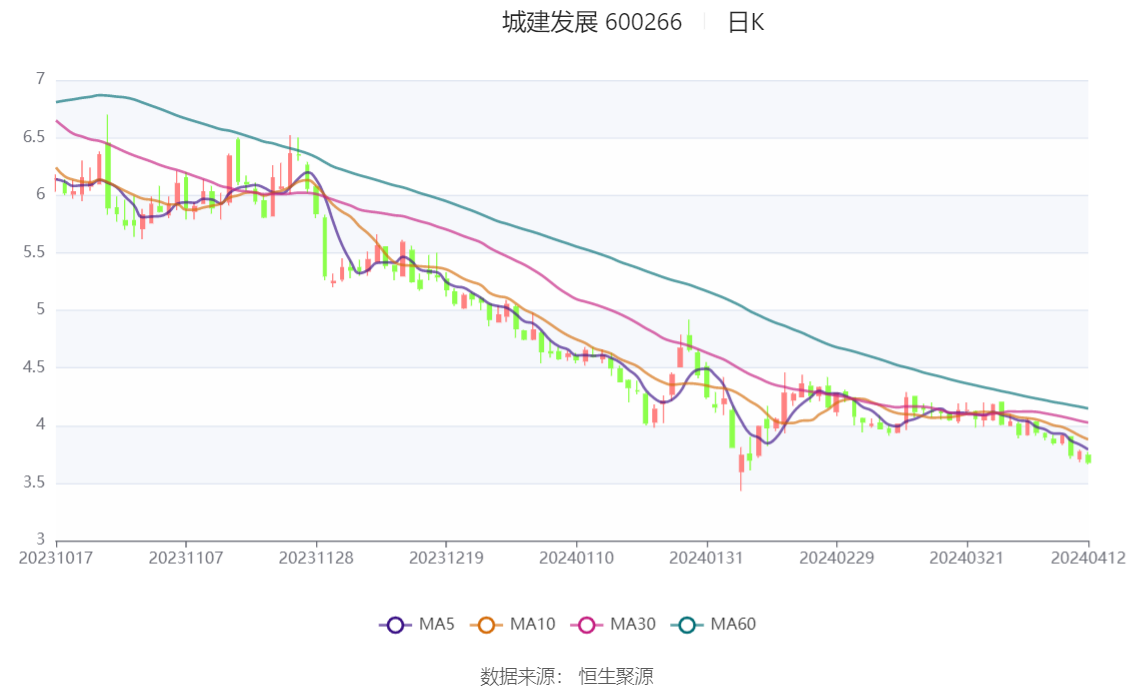Viewport: 1134px width, 689px height.
Task: Click y-axis value 4.5
Action: 34,367
